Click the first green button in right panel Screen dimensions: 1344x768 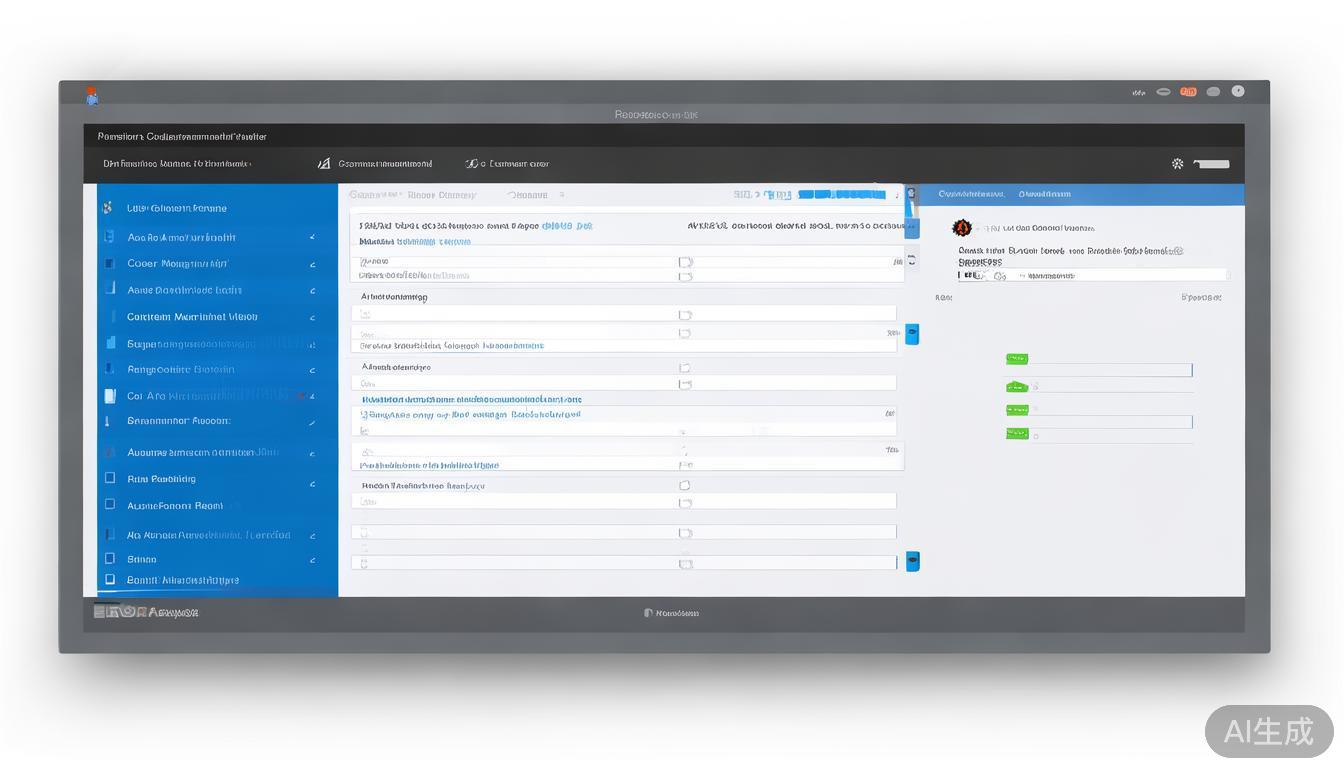pyautogui.click(x=1017, y=359)
